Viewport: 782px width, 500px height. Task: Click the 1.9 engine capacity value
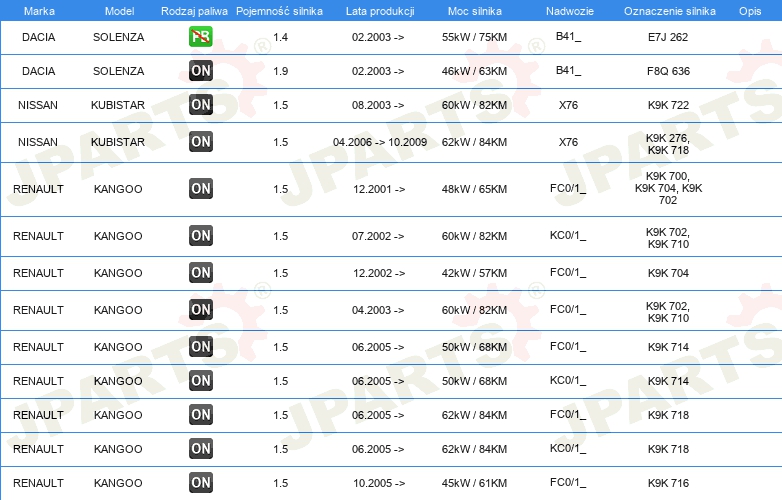280,71
